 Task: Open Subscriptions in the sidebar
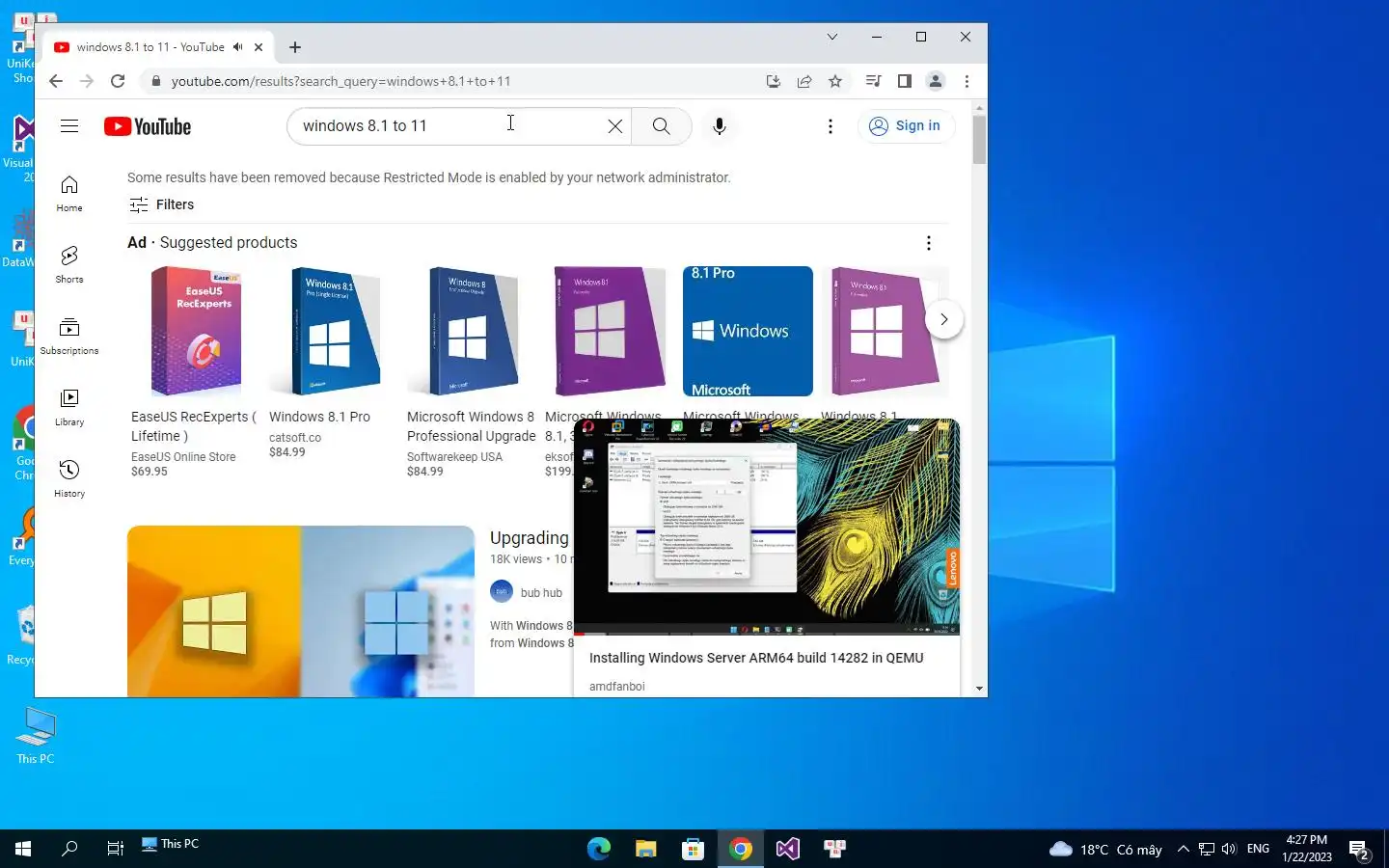(x=69, y=336)
